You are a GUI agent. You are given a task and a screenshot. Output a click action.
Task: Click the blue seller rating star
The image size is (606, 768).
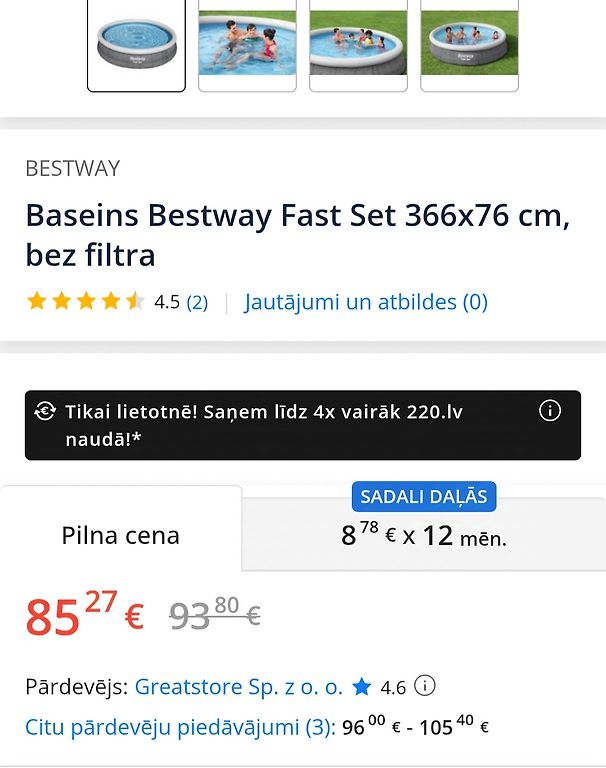pos(362,687)
